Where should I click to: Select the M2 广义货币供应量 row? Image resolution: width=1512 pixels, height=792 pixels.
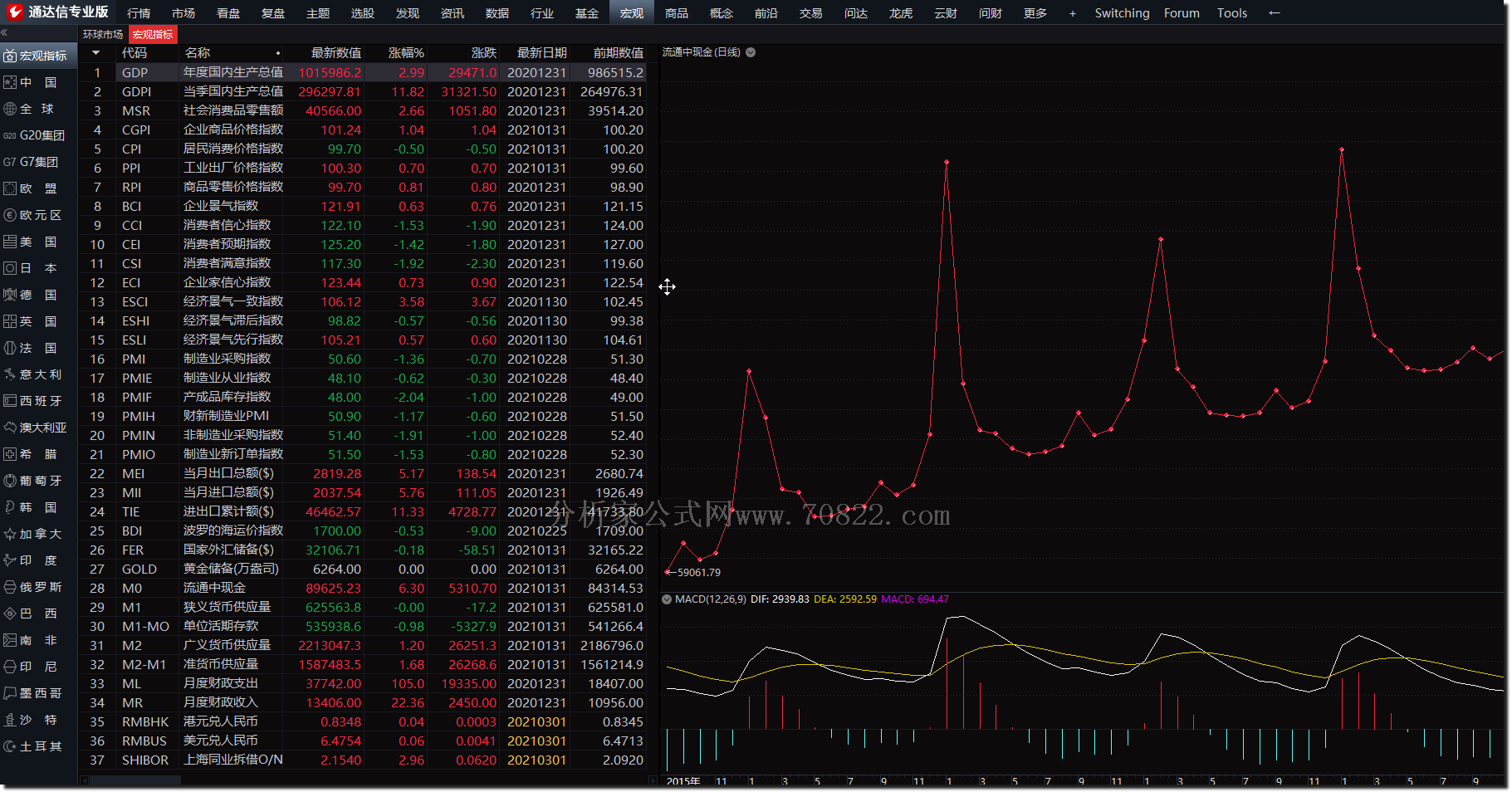tap(362, 645)
